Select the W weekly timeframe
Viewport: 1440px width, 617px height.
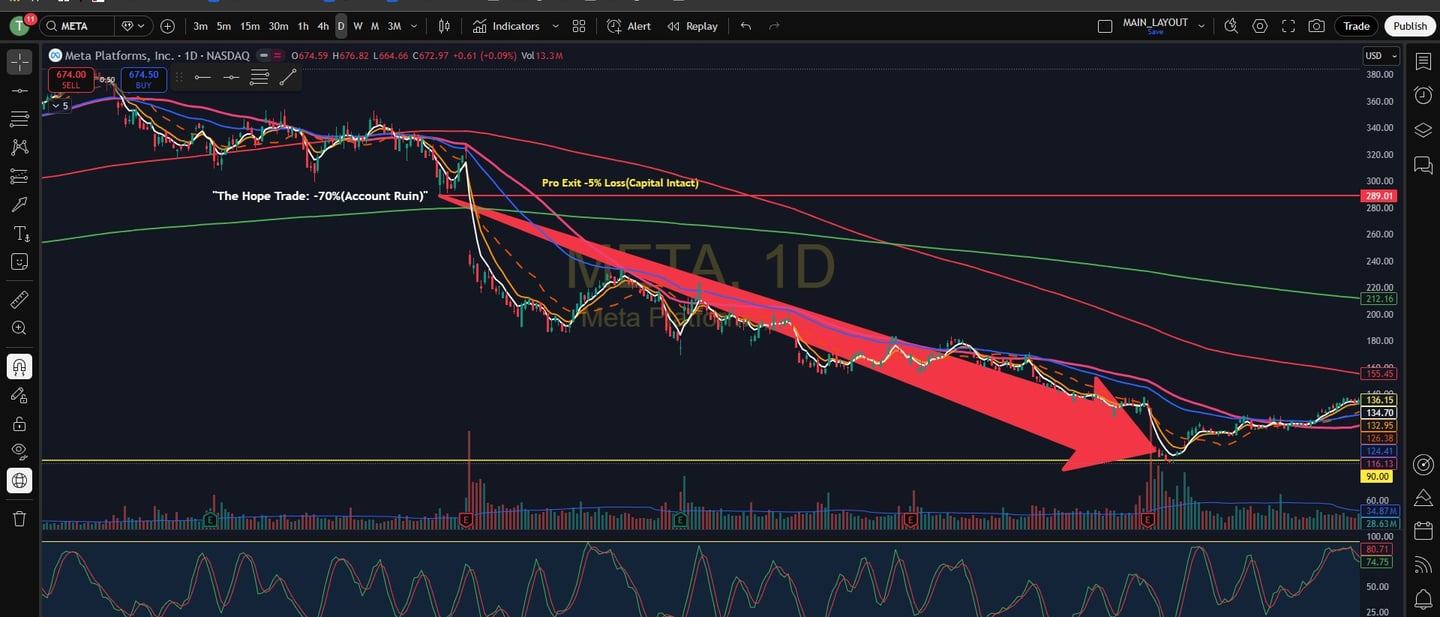click(358, 26)
